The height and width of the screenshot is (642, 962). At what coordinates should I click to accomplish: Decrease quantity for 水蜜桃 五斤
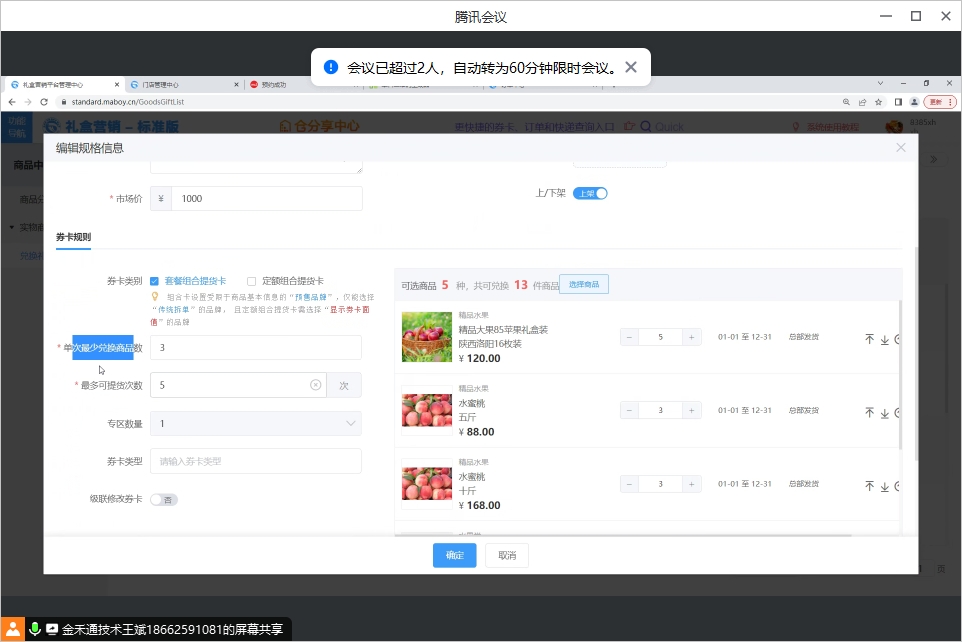tap(629, 411)
